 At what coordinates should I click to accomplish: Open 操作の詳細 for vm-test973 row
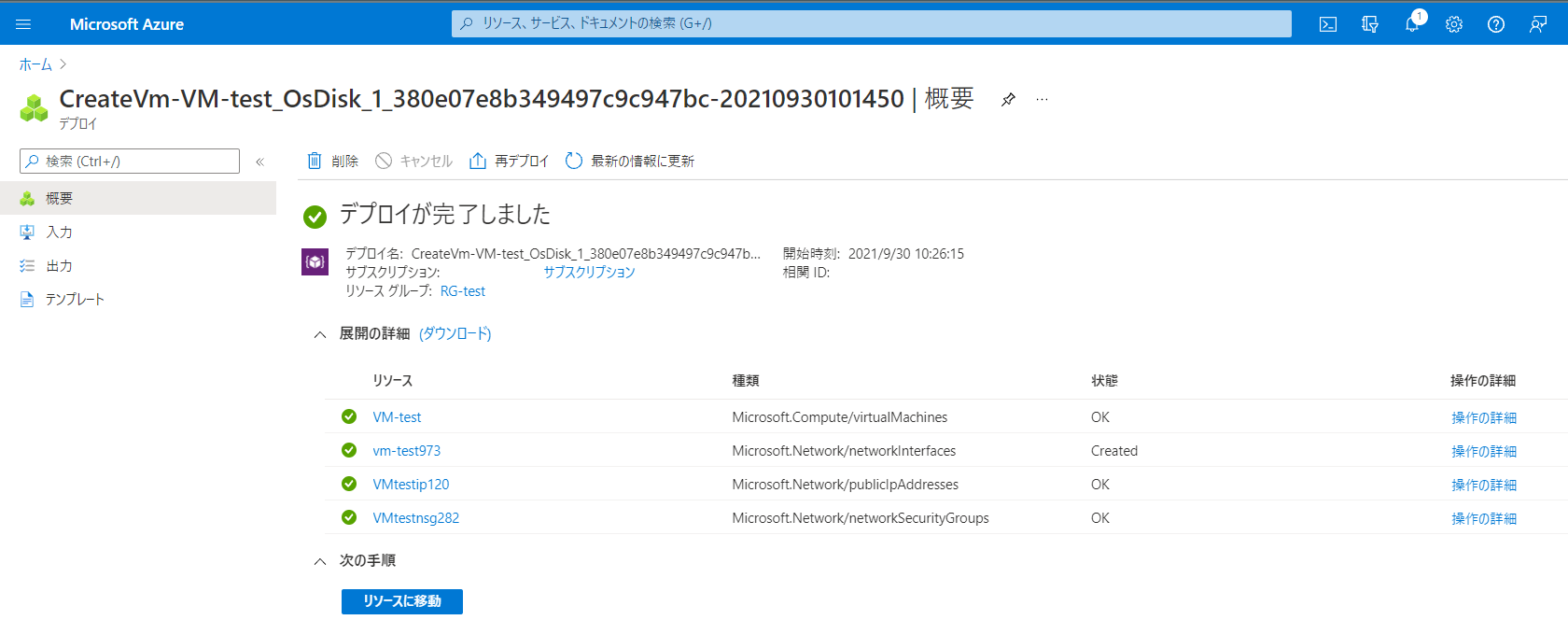pos(1483,451)
